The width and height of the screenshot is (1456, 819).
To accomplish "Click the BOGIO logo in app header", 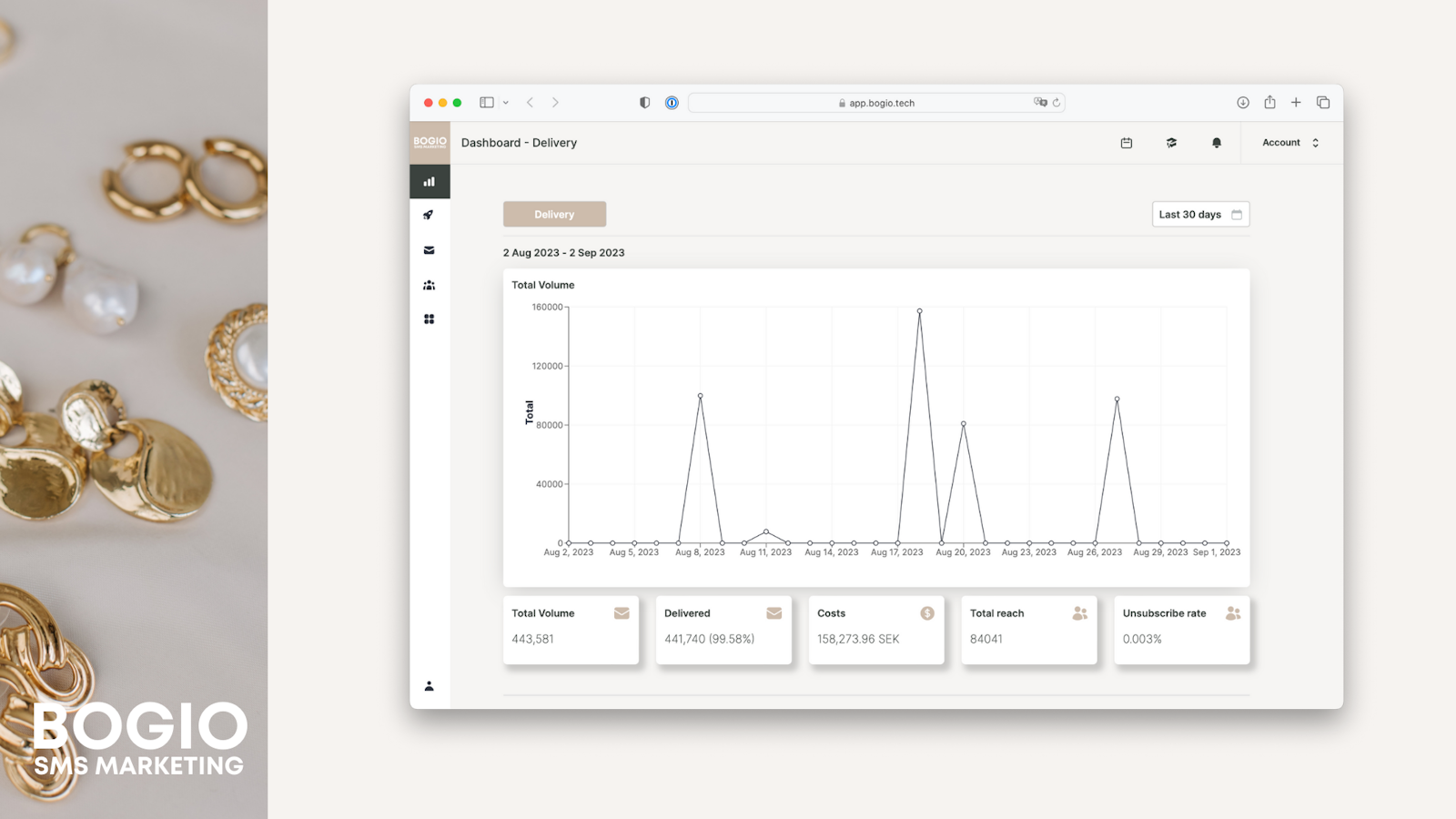I will 430,142.
